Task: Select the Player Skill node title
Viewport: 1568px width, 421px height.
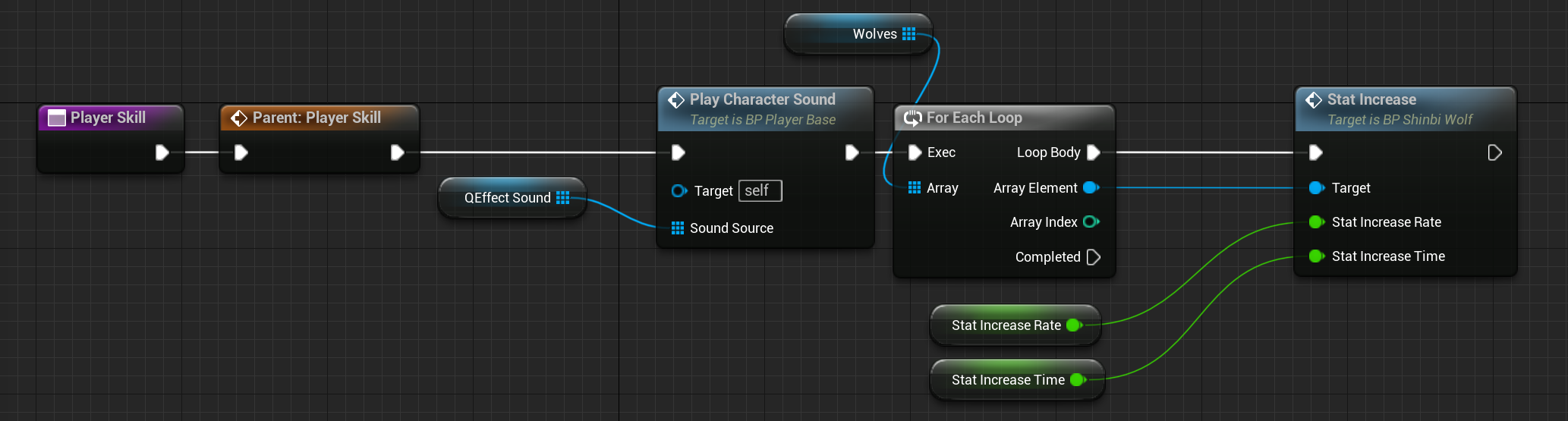Action: [108, 118]
